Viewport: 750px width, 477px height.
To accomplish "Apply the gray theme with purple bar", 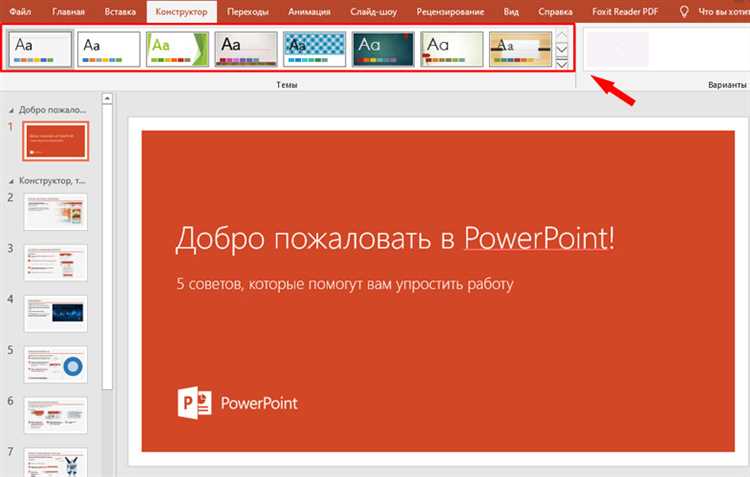I will point(246,49).
